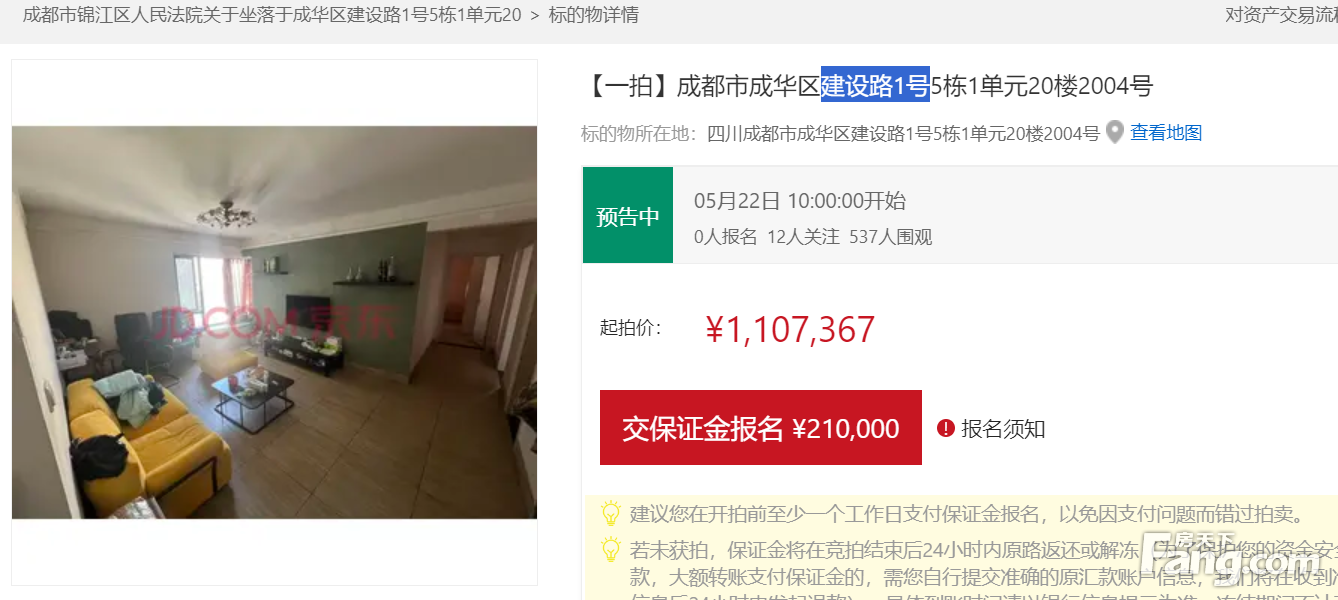The width and height of the screenshot is (1338, 600).
Task: Click the map pin location icon
Action: point(1115,132)
